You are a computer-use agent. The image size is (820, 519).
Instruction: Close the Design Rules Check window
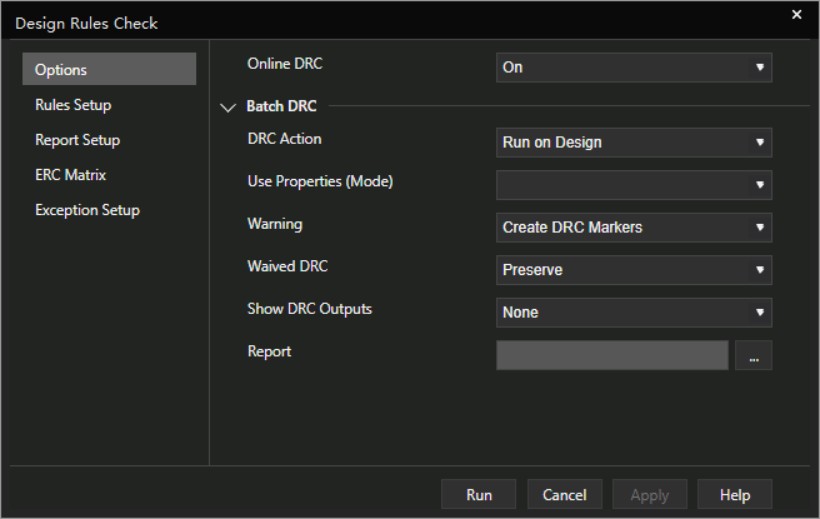click(796, 14)
